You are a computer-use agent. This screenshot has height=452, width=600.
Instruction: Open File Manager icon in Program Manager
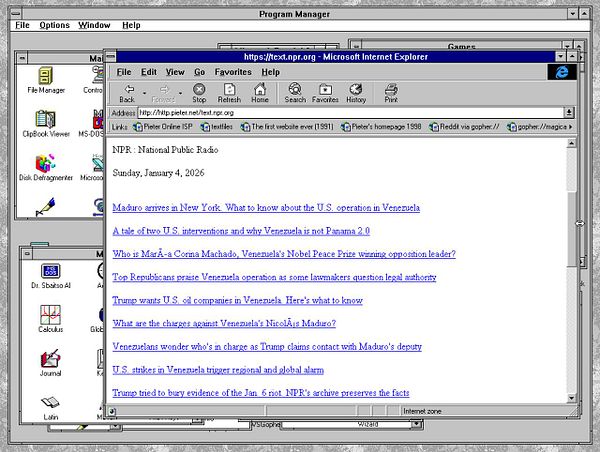point(46,80)
